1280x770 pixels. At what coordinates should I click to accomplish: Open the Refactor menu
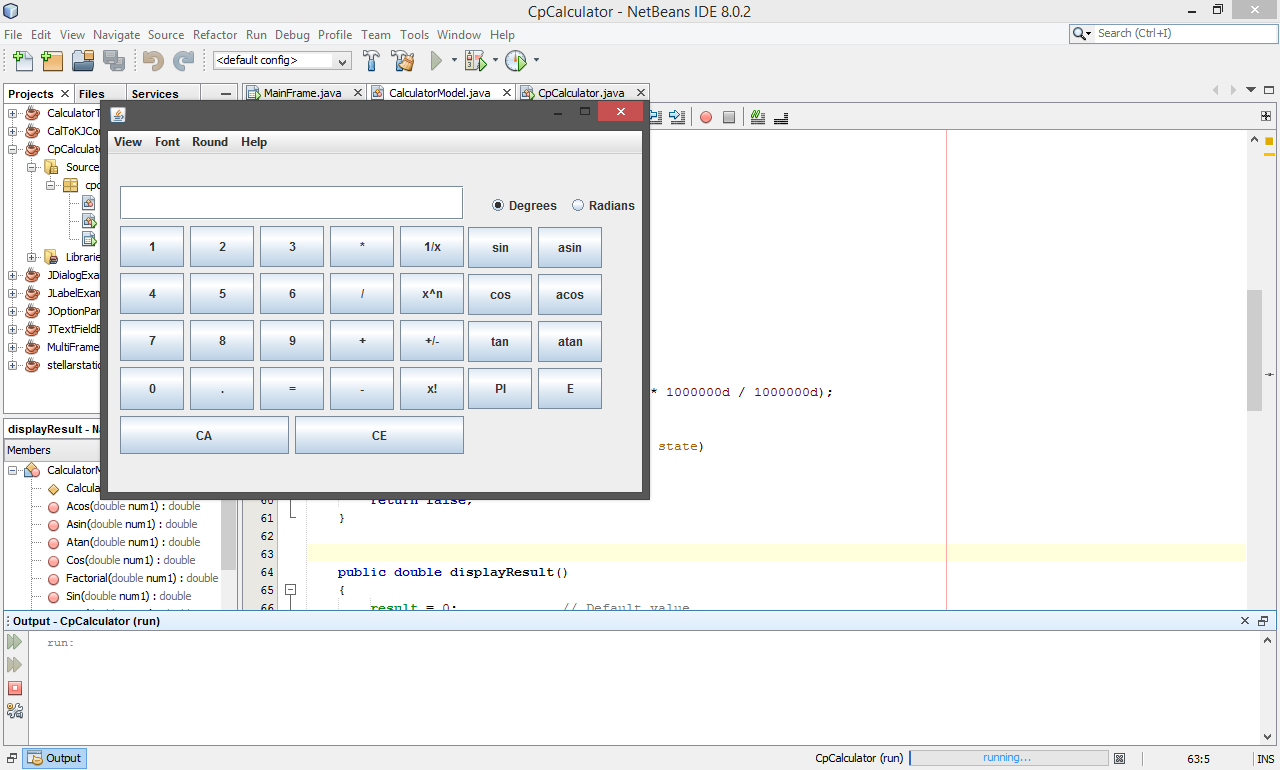click(215, 35)
